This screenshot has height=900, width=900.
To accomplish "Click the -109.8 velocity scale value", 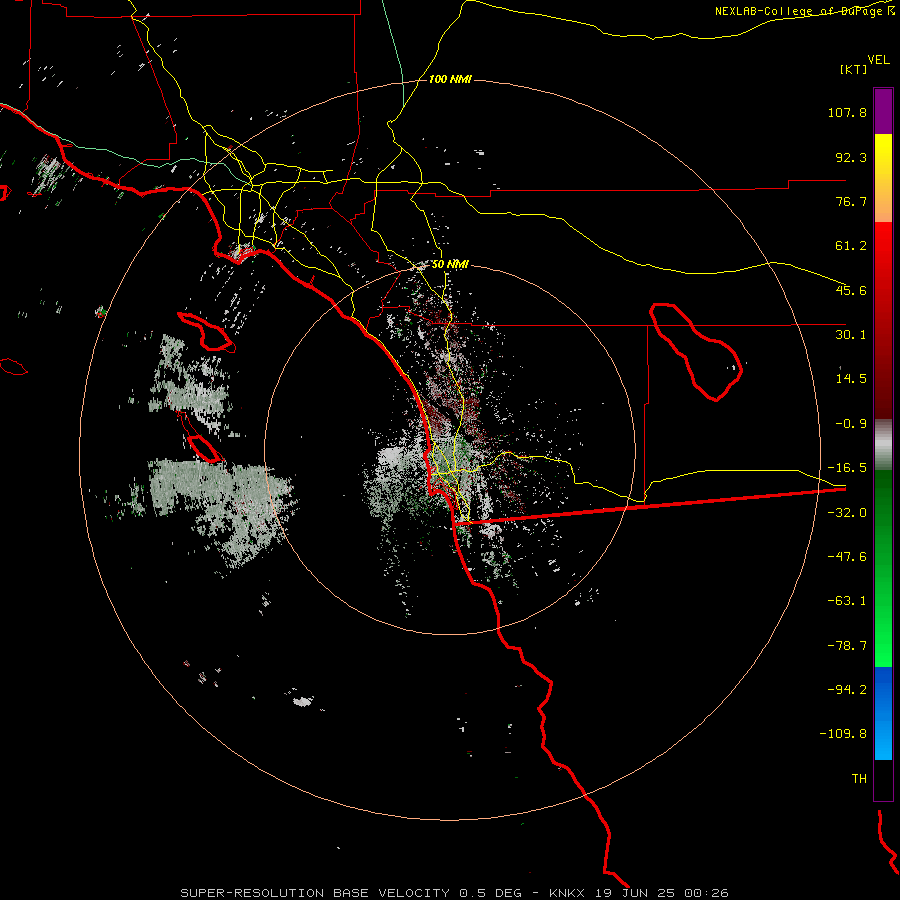I will pos(844,734).
